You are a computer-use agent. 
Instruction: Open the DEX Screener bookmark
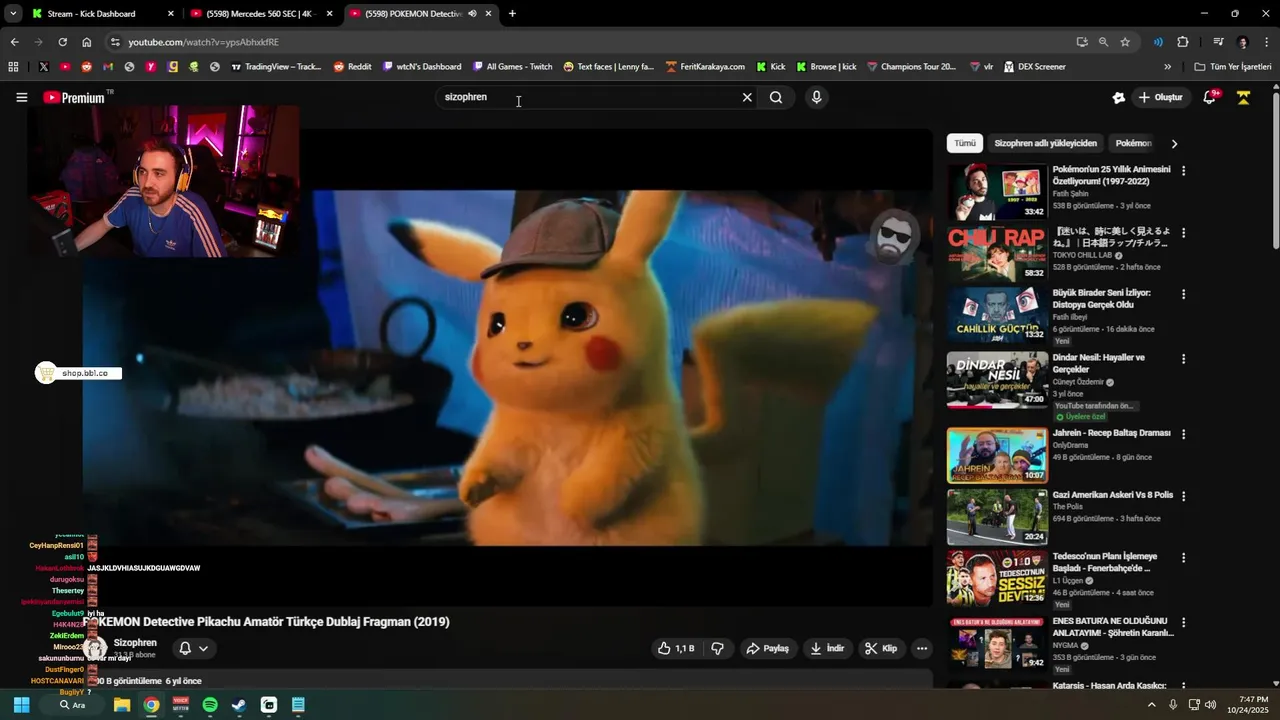tap(1035, 67)
